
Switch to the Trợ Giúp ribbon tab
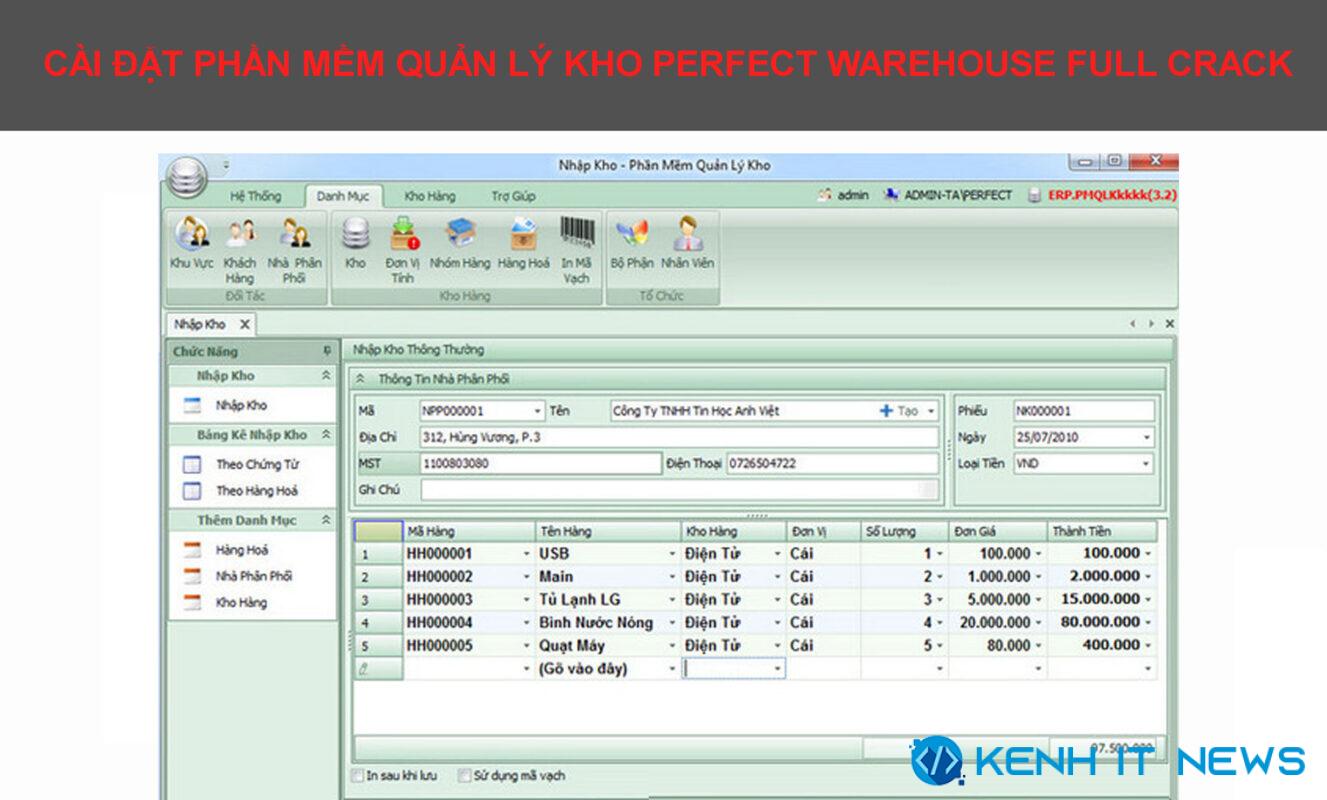[x=513, y=196]
